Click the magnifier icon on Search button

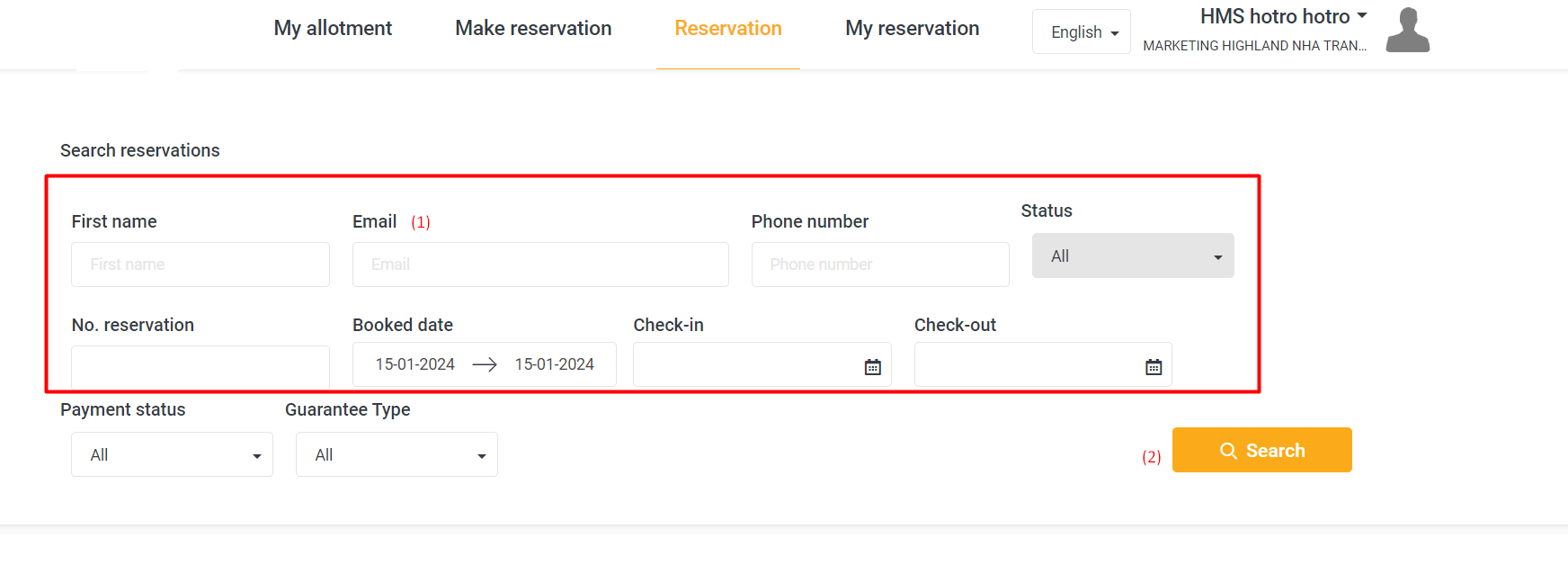(x=1228, y=451)
